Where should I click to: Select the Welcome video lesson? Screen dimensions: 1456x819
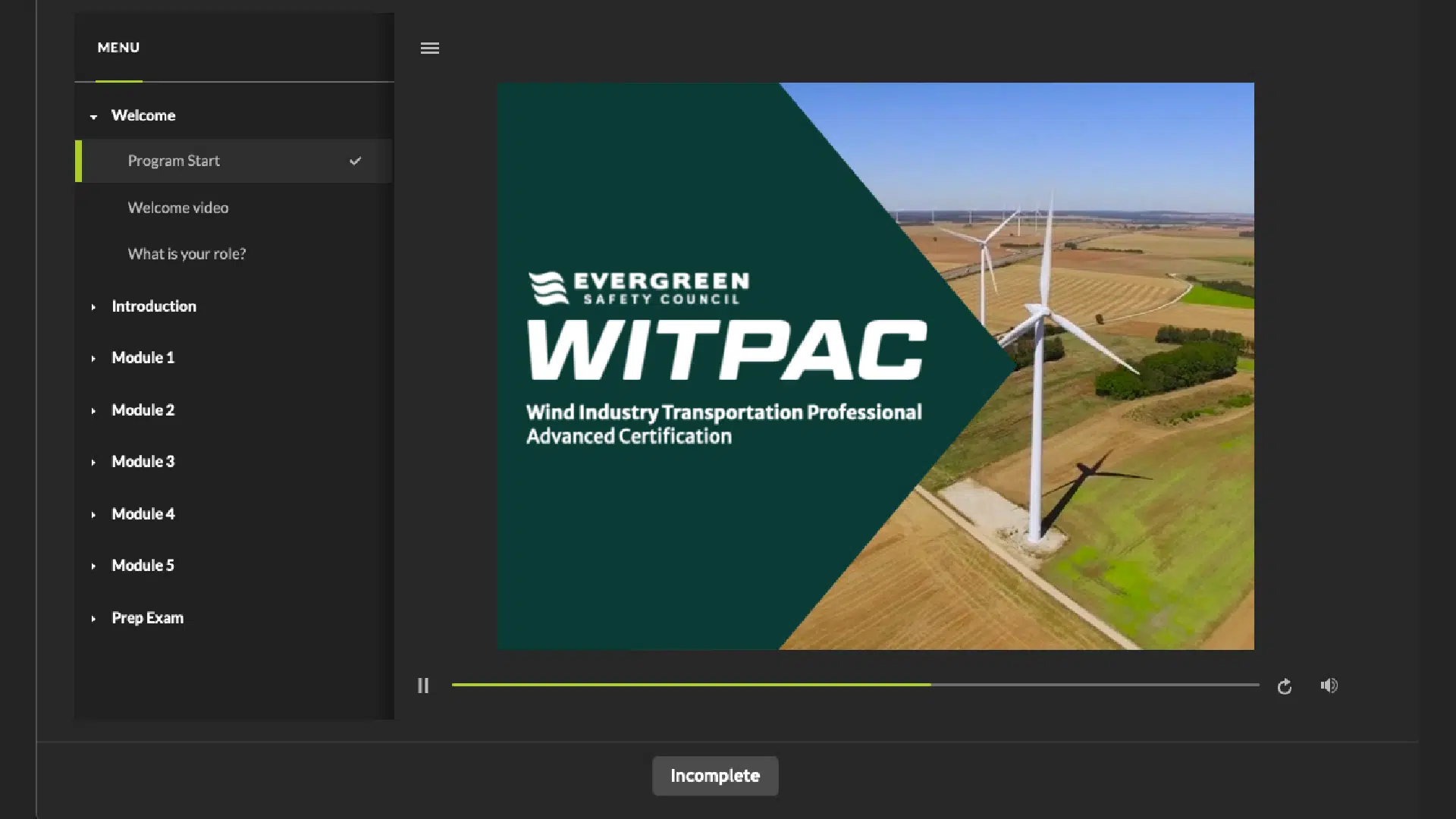[x=178, y=207]
